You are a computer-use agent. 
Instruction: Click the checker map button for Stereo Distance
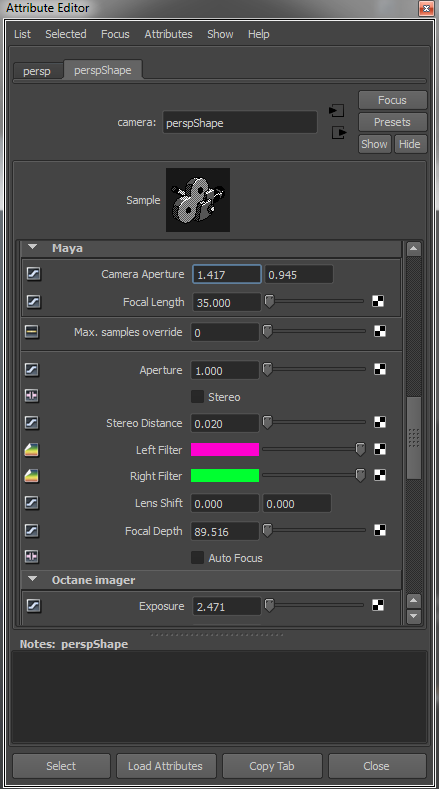pos(380,422)
